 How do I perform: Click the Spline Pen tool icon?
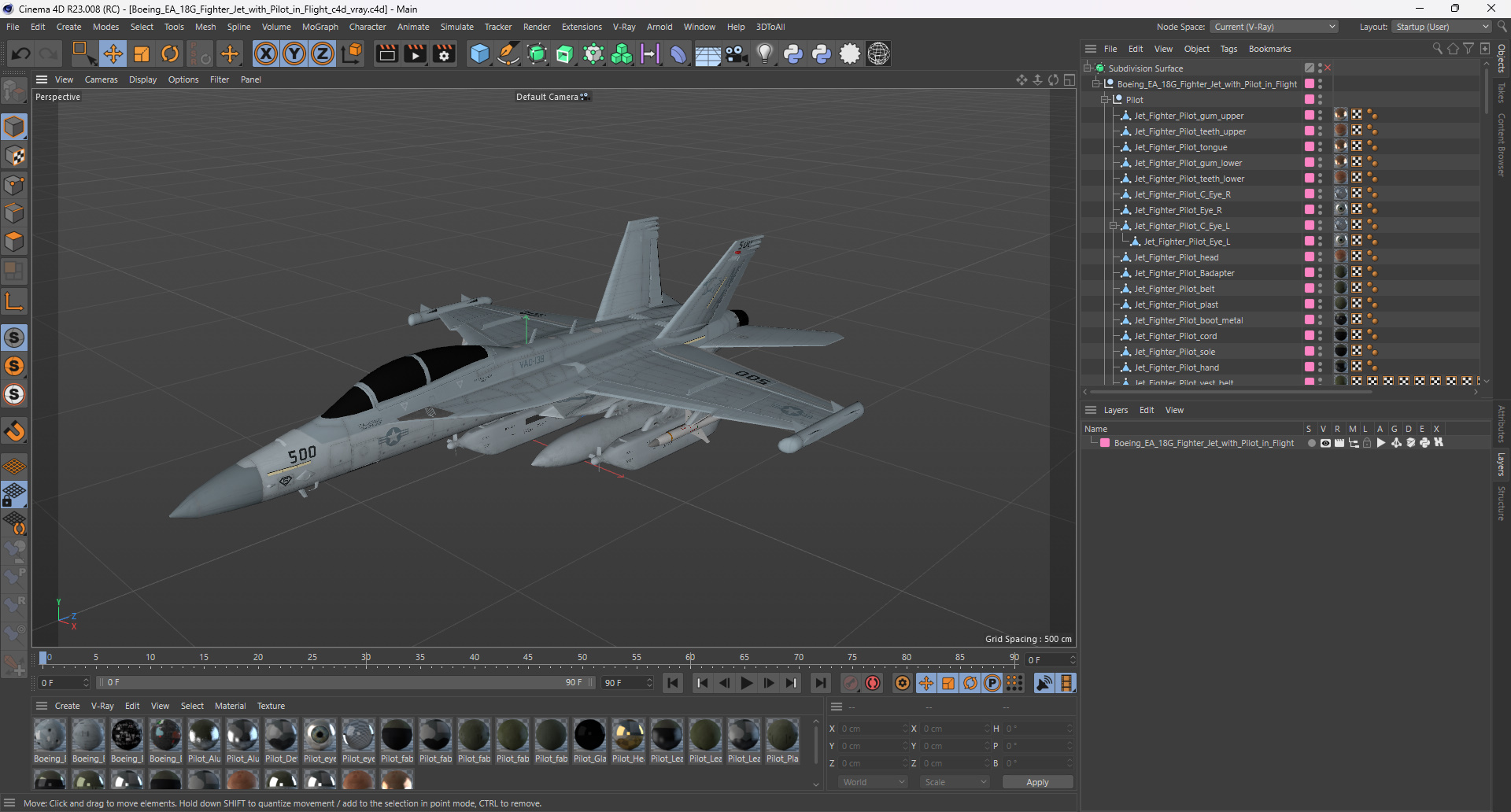508,54
